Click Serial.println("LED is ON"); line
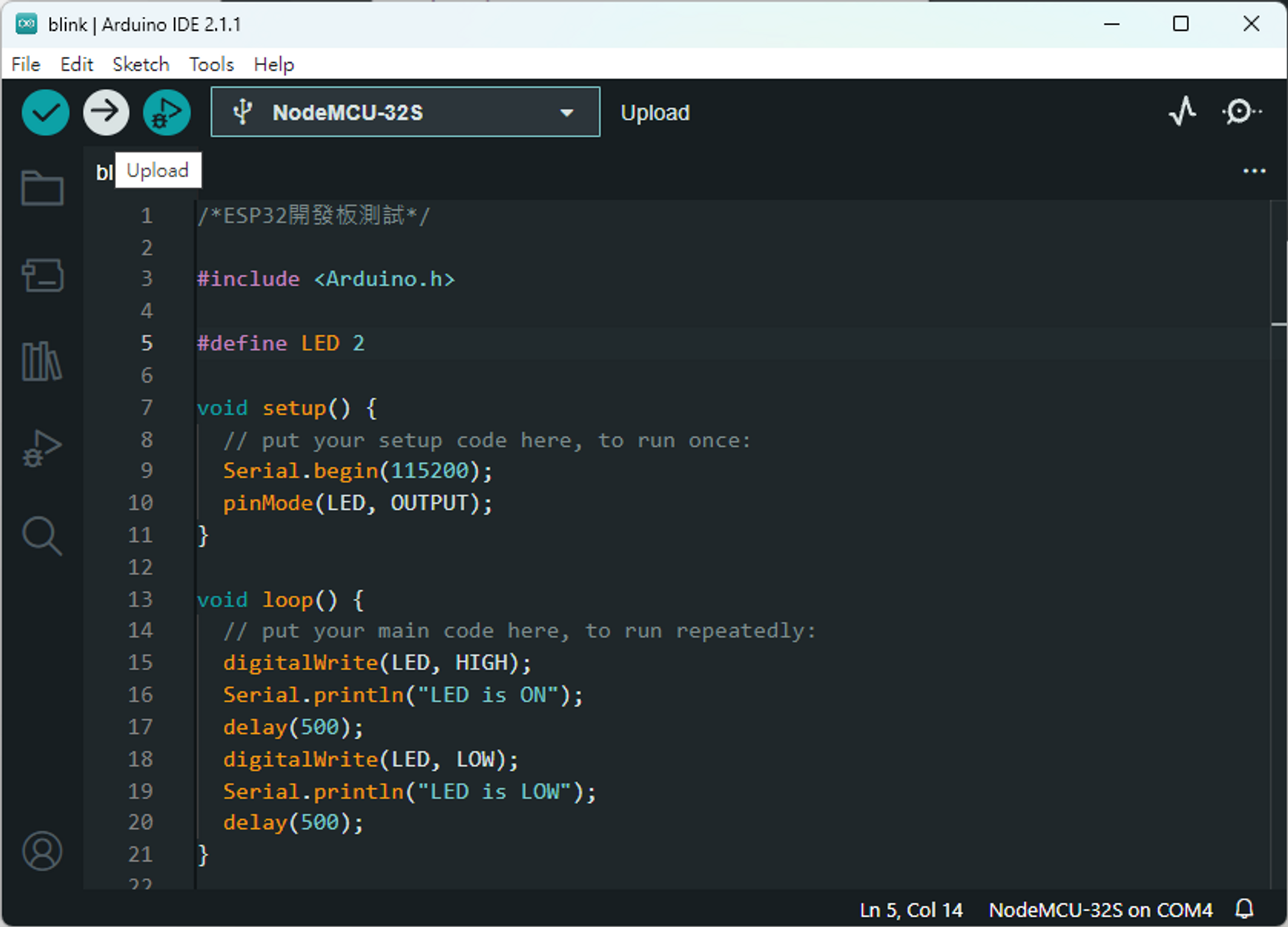This screenshot has height=927, width=1288. point(402,695)
